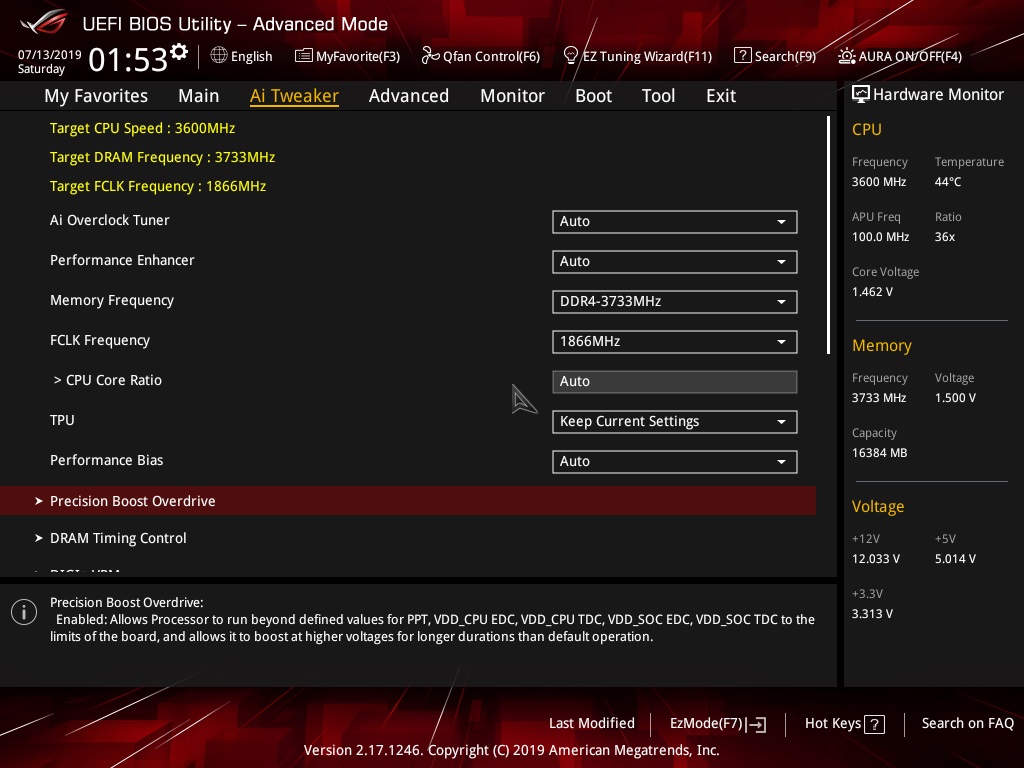Open Performance Bias dropdown

coord(675,462)
